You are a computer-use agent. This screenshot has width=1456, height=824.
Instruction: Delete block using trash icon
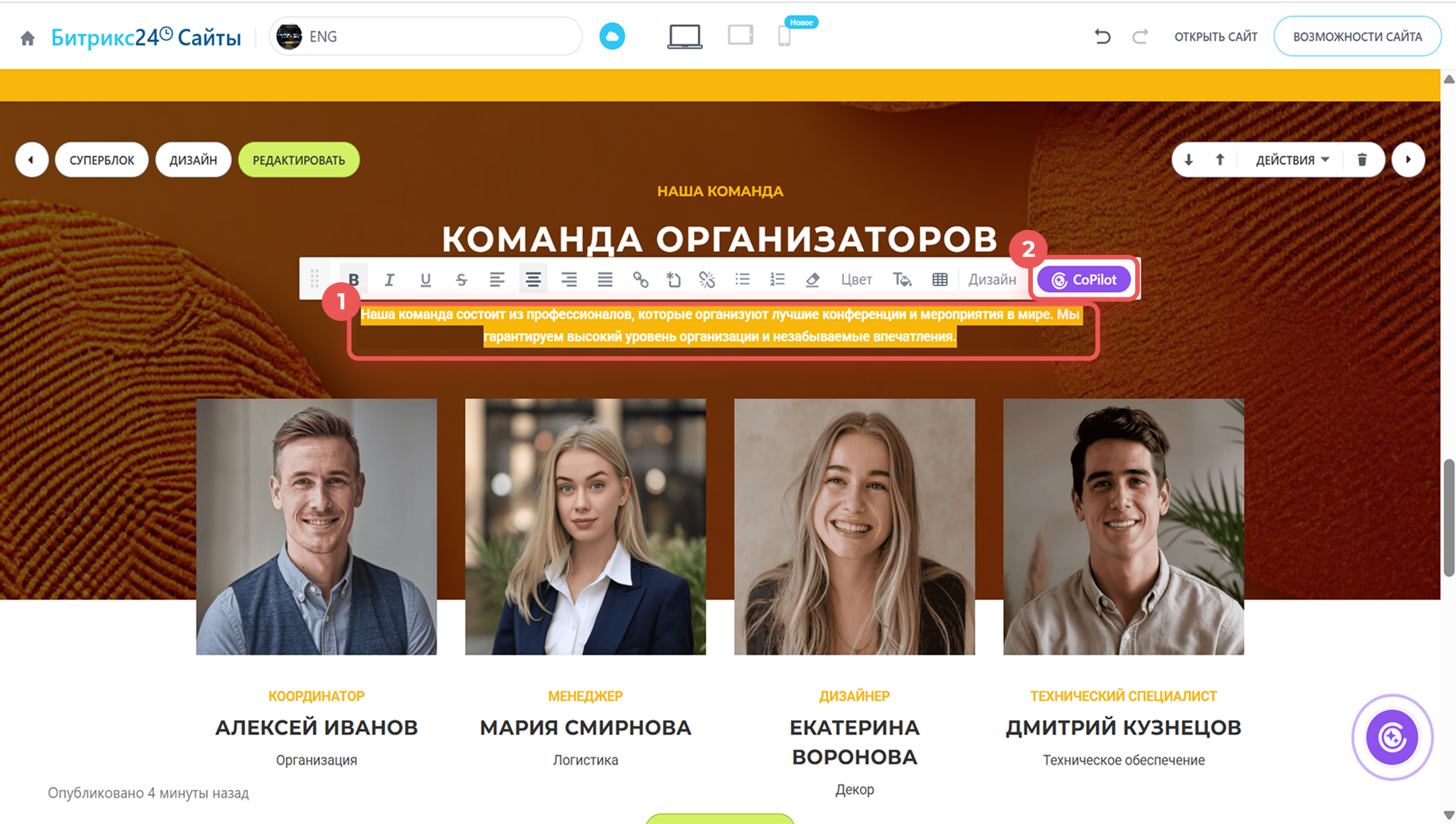point(1362,159)
